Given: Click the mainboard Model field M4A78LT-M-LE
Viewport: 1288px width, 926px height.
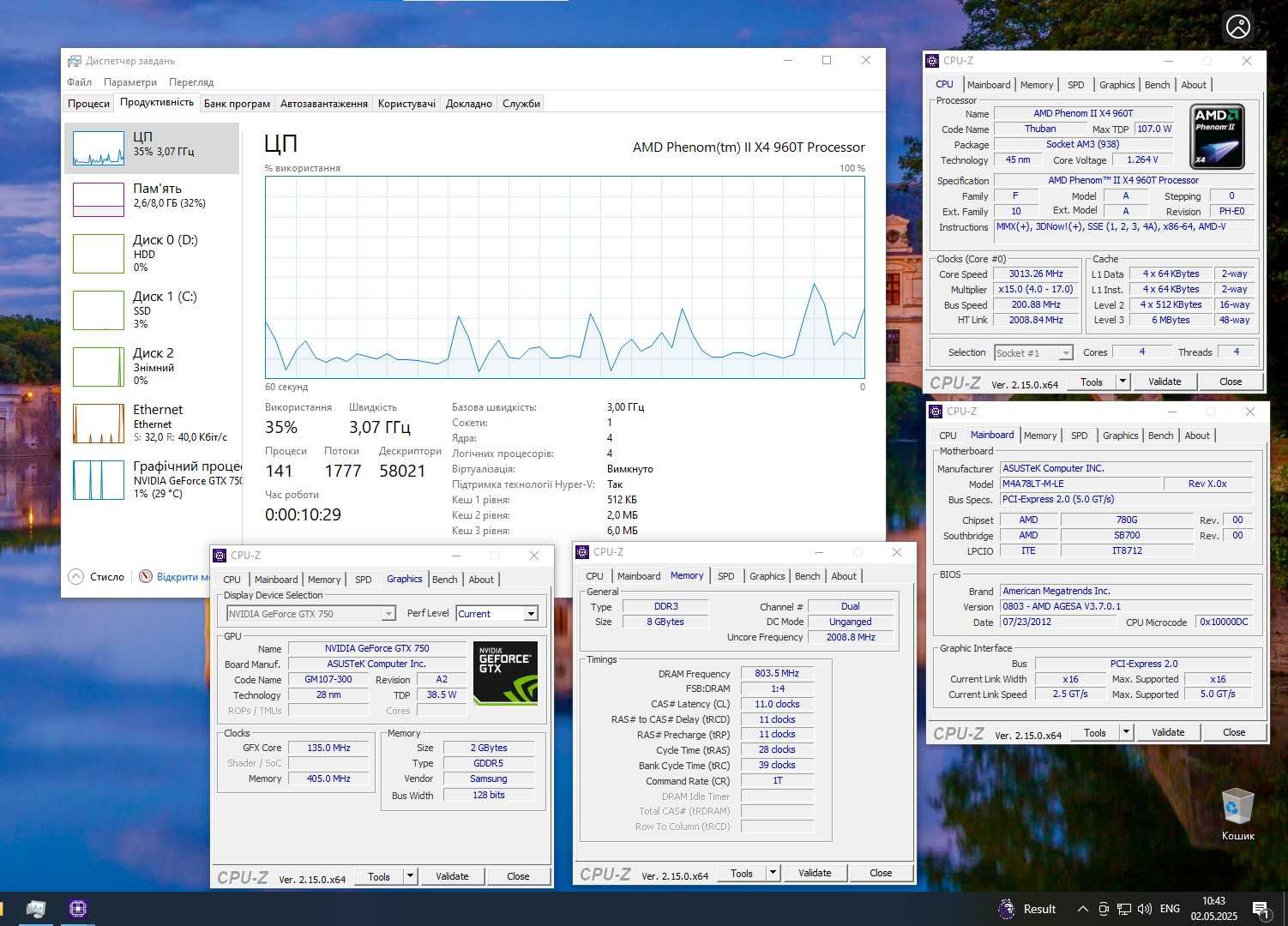Looking at the screenshot, I should pos(1080,484).
